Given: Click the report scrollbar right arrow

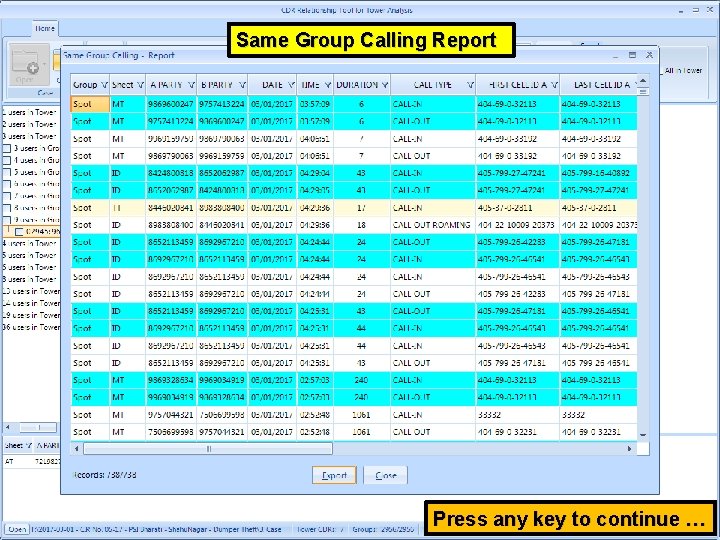Looking at the screenshot, I should 629,449.
